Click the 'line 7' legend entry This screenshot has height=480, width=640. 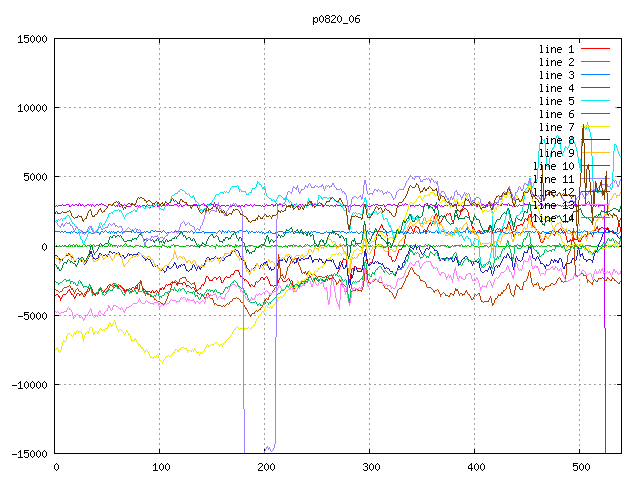pyautogui.click(x=556, y=127)
